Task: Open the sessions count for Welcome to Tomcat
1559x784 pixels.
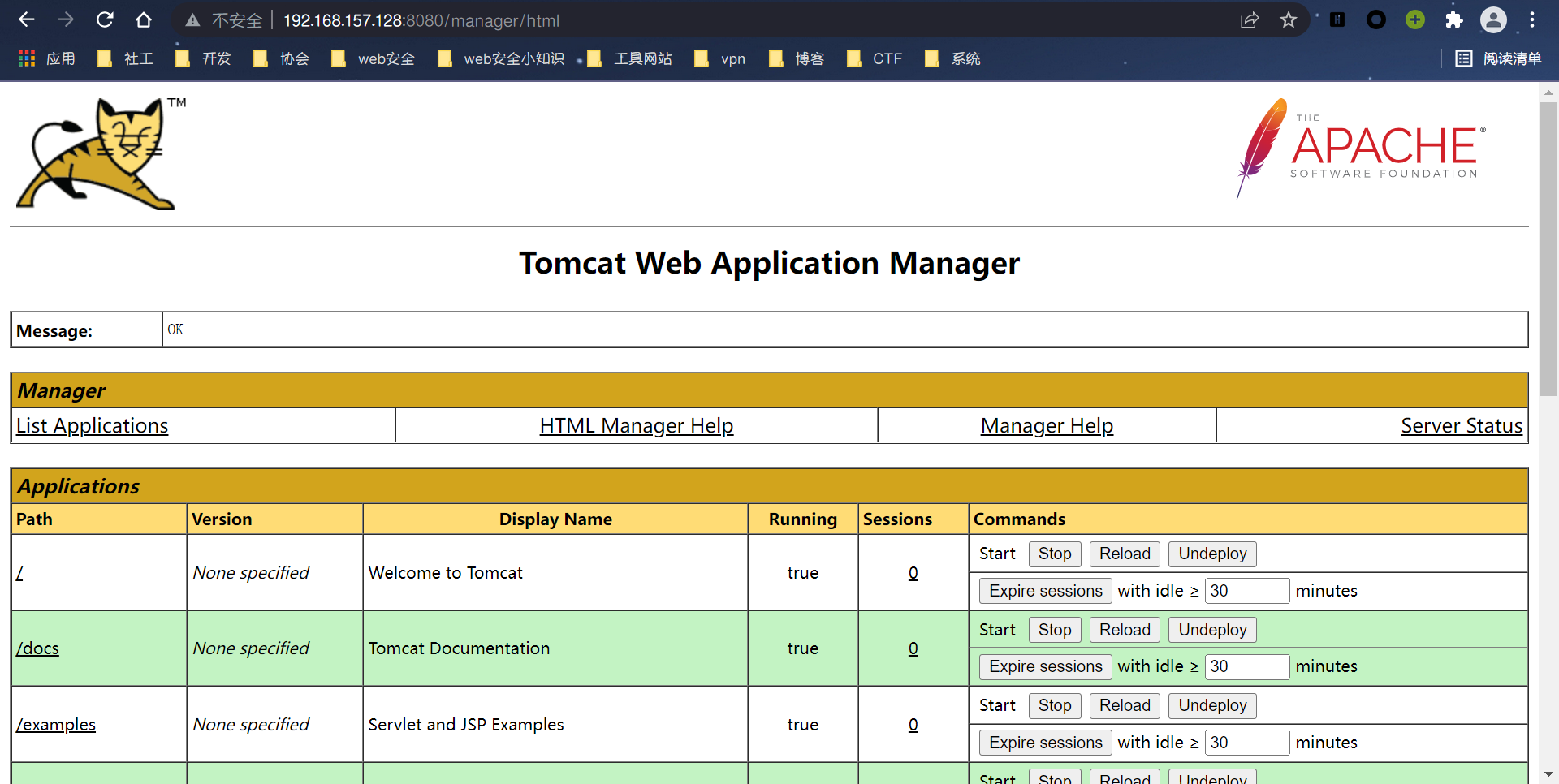Action: (x=913, y=573)
